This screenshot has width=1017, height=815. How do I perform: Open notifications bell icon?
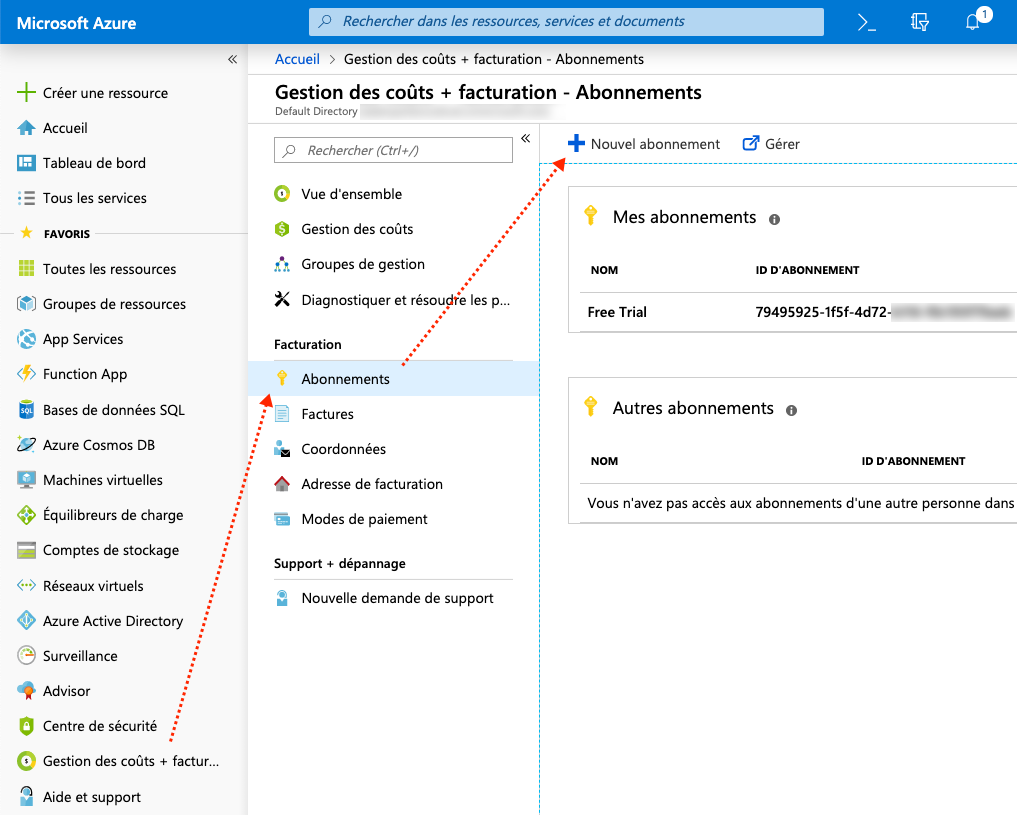point(973,22)
